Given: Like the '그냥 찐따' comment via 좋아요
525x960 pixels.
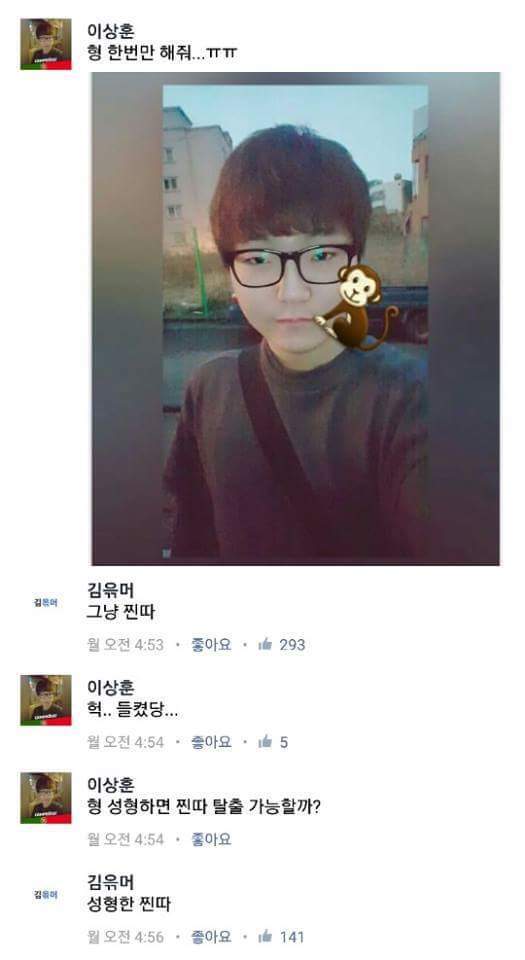Looking at the screenshot, I should pyautogui.click(x=211, y=644).
